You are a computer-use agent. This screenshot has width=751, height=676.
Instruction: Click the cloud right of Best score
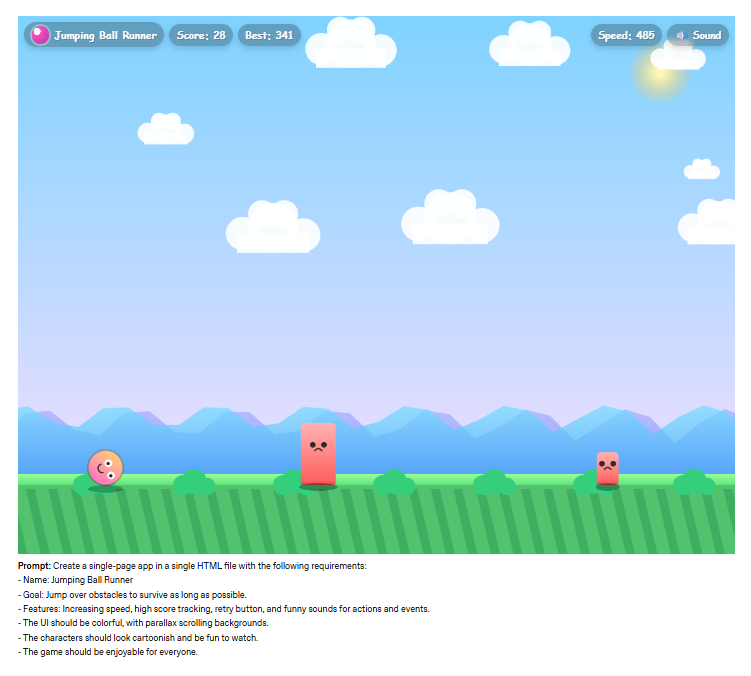pyautogui.click(x=350, y=45)
